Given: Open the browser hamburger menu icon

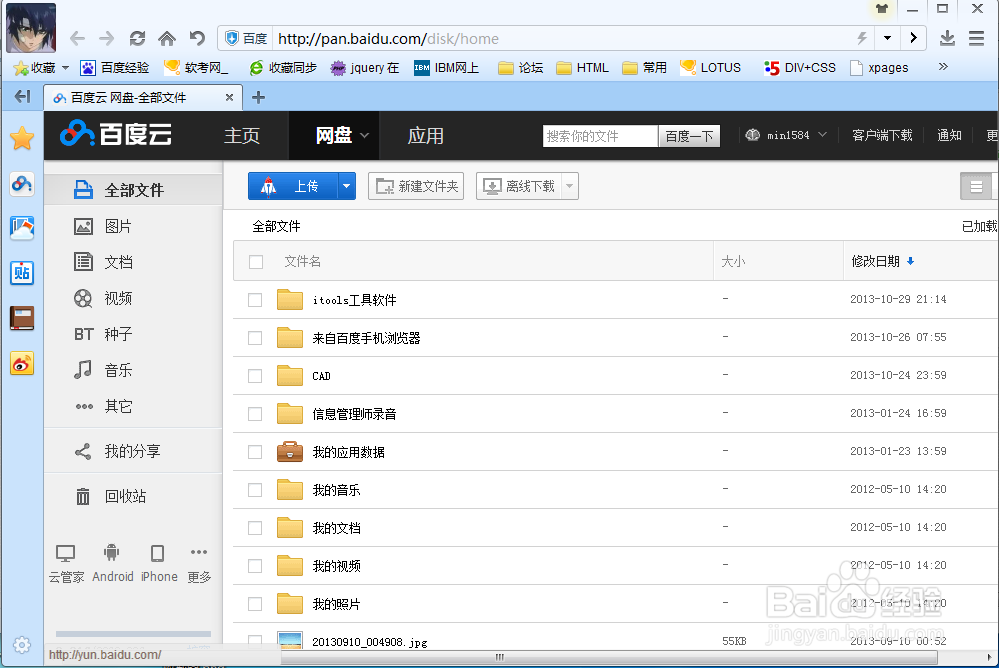Looking at the screenshot, I should 977,38.
